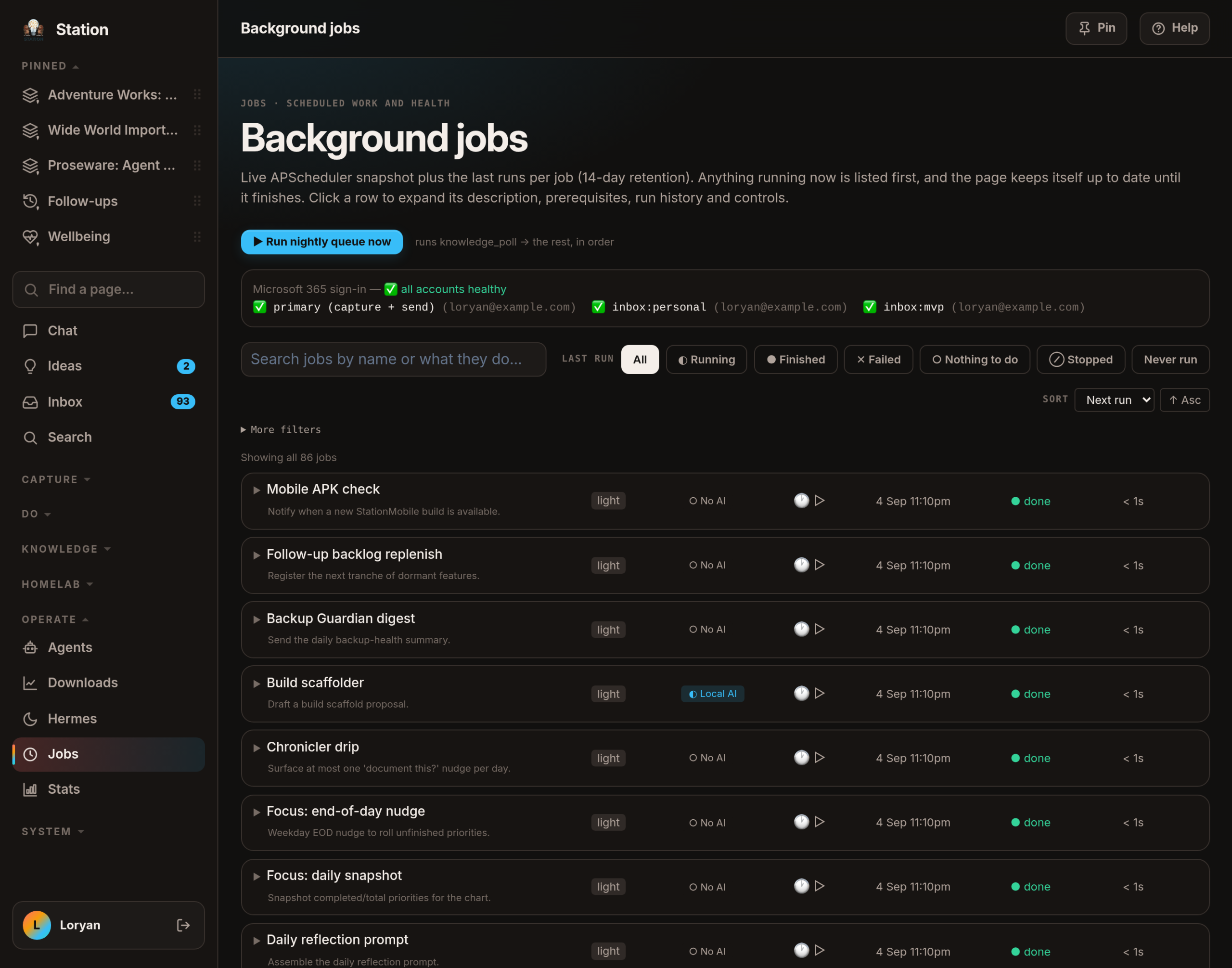
Task: Expand More filters section
Action: [281, 429]
